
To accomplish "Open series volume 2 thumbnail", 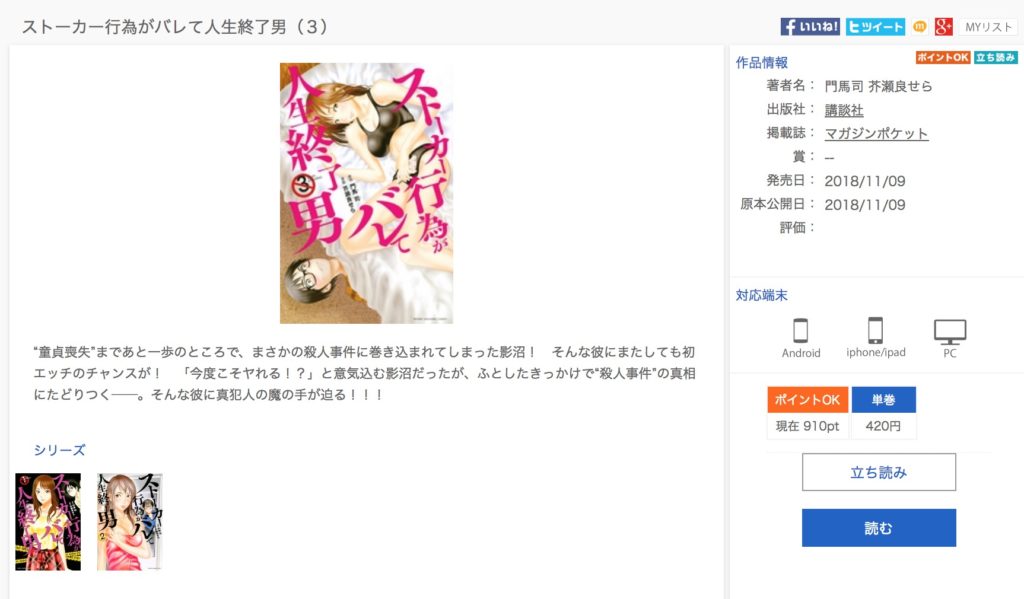I will pos(129,522).
